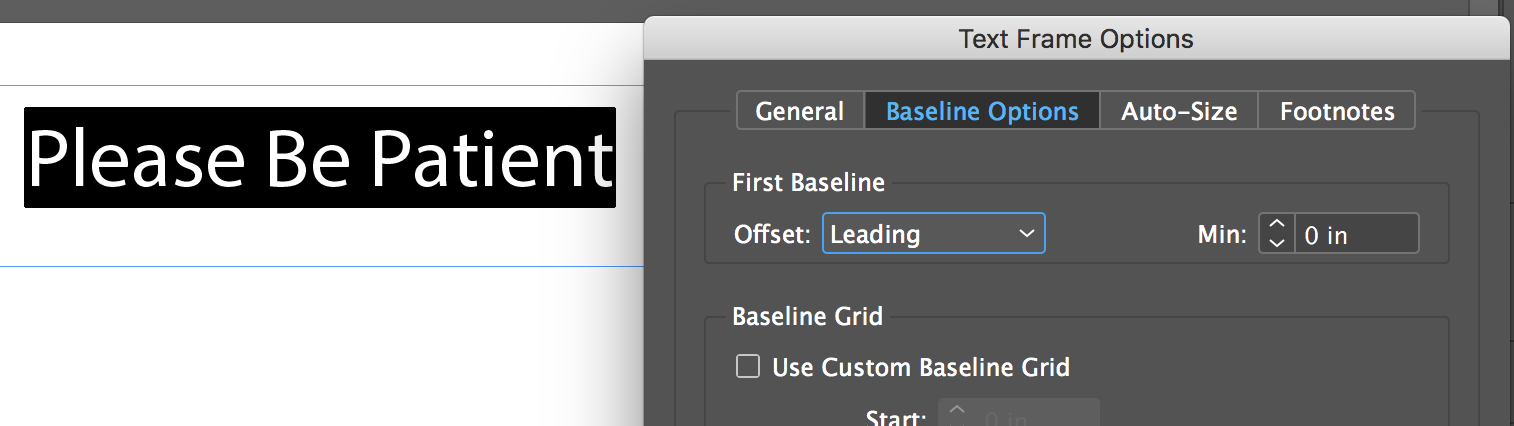Click the word Please in the text frame

(x=134, y=159)
